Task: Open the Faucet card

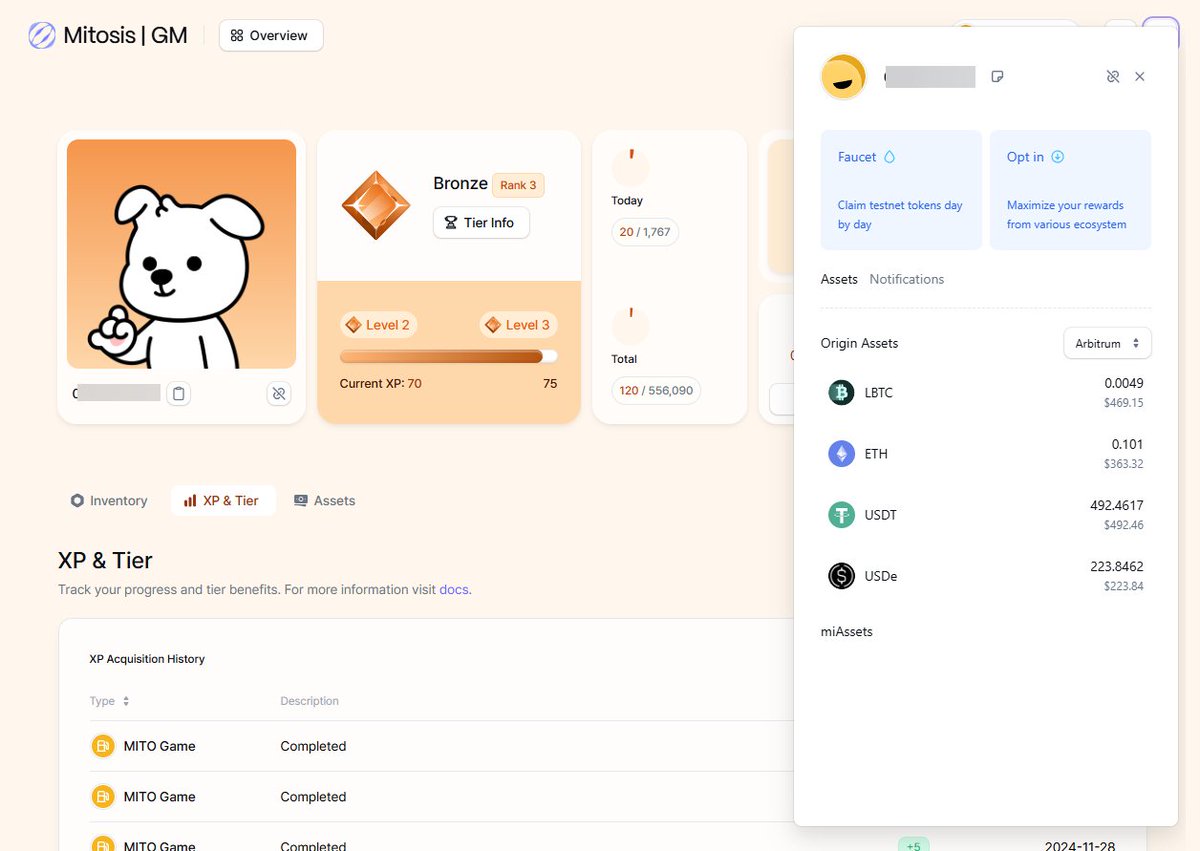Action: [901, 190]
